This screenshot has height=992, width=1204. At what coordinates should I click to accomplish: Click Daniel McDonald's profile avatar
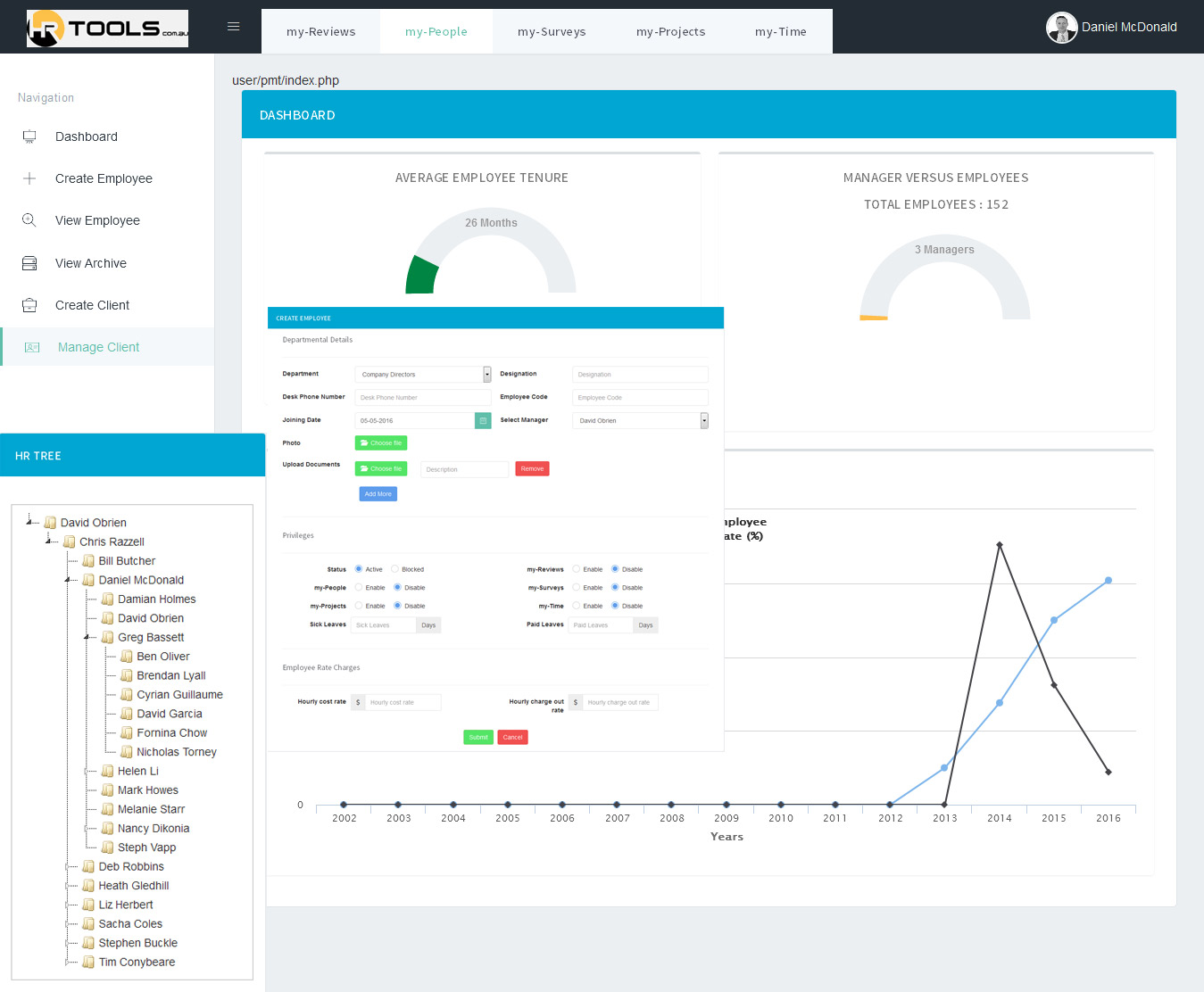(x=1061, y=28)
